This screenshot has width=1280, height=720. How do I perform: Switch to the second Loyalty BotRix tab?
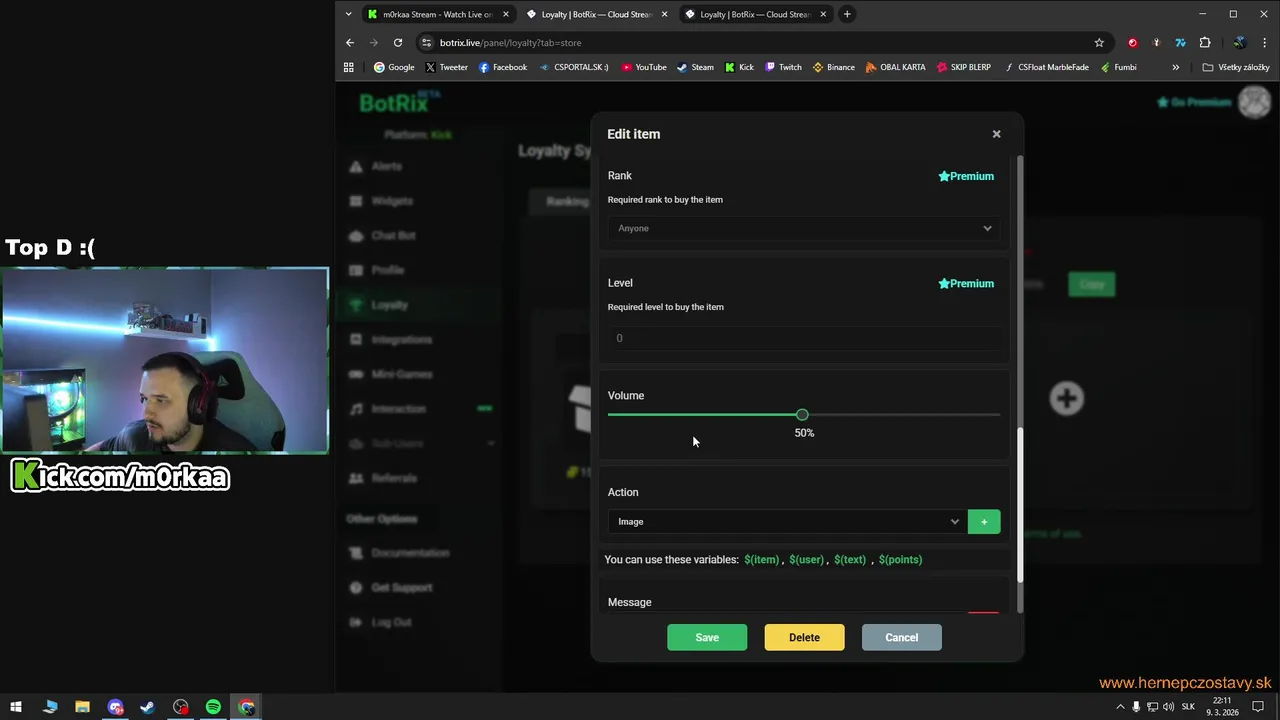coord(596,14)
